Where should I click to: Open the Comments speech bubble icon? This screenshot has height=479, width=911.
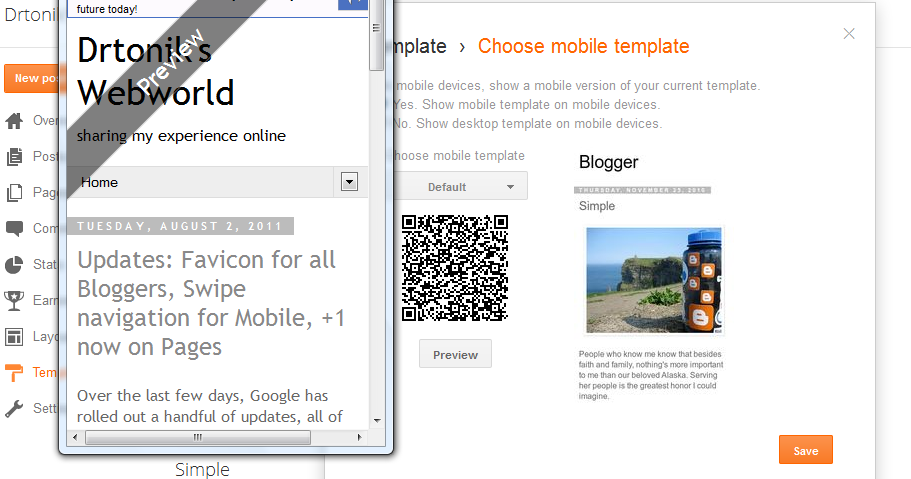[x=15, y=228]
